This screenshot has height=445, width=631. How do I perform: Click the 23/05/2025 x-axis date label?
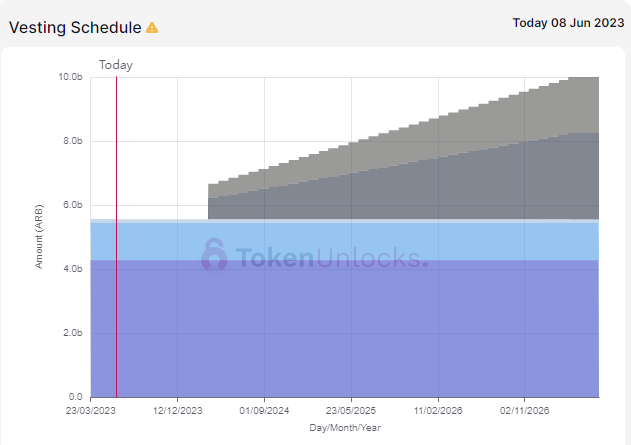pos(351,411)
